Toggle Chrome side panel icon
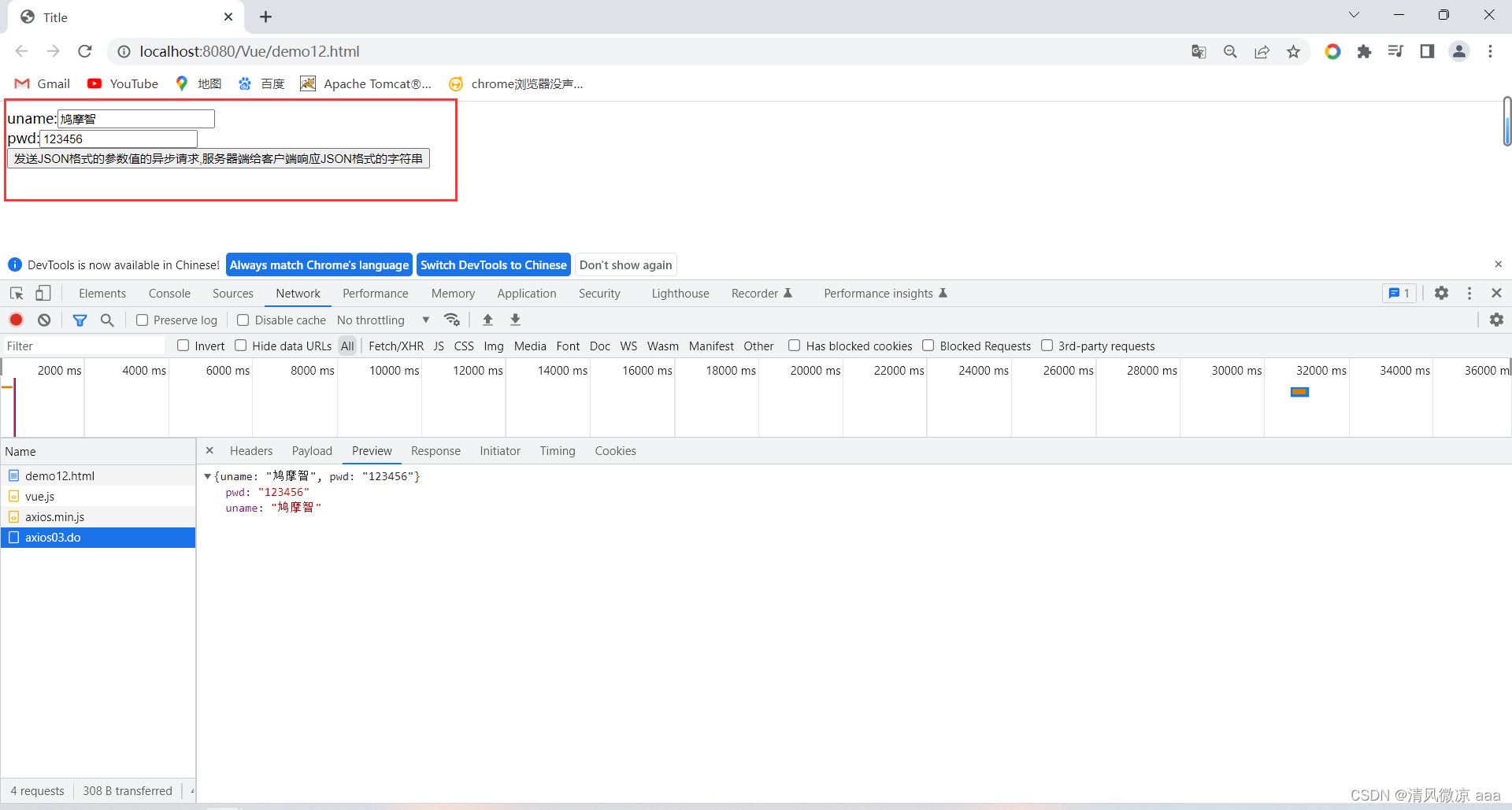Viewport: 1512px width, 810px height. coord(1427,51)
